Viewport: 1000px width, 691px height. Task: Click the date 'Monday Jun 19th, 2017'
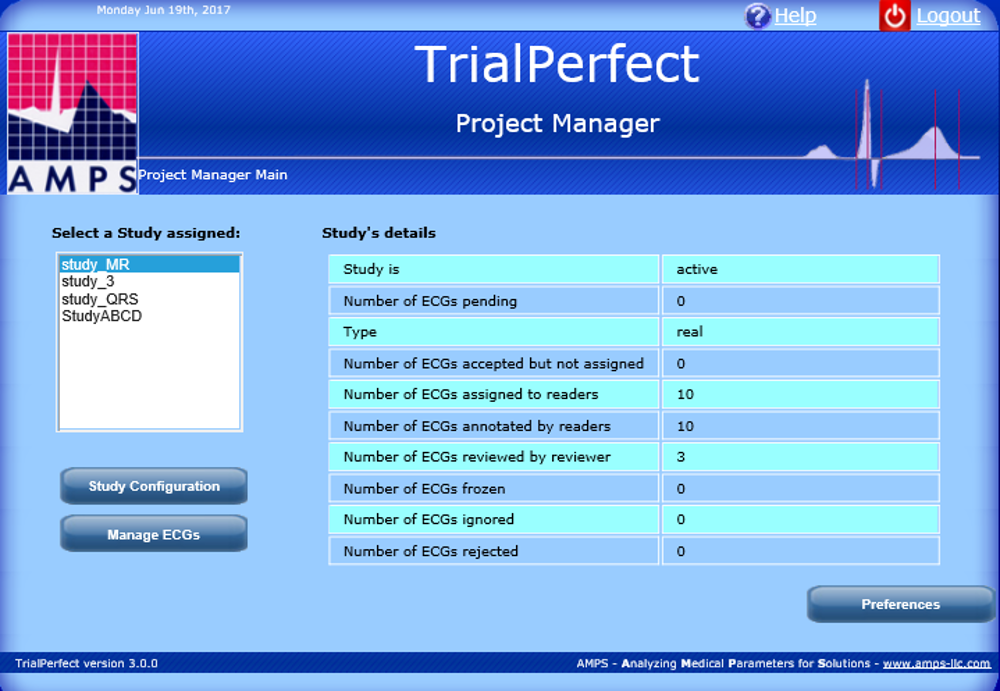[163, 10]
